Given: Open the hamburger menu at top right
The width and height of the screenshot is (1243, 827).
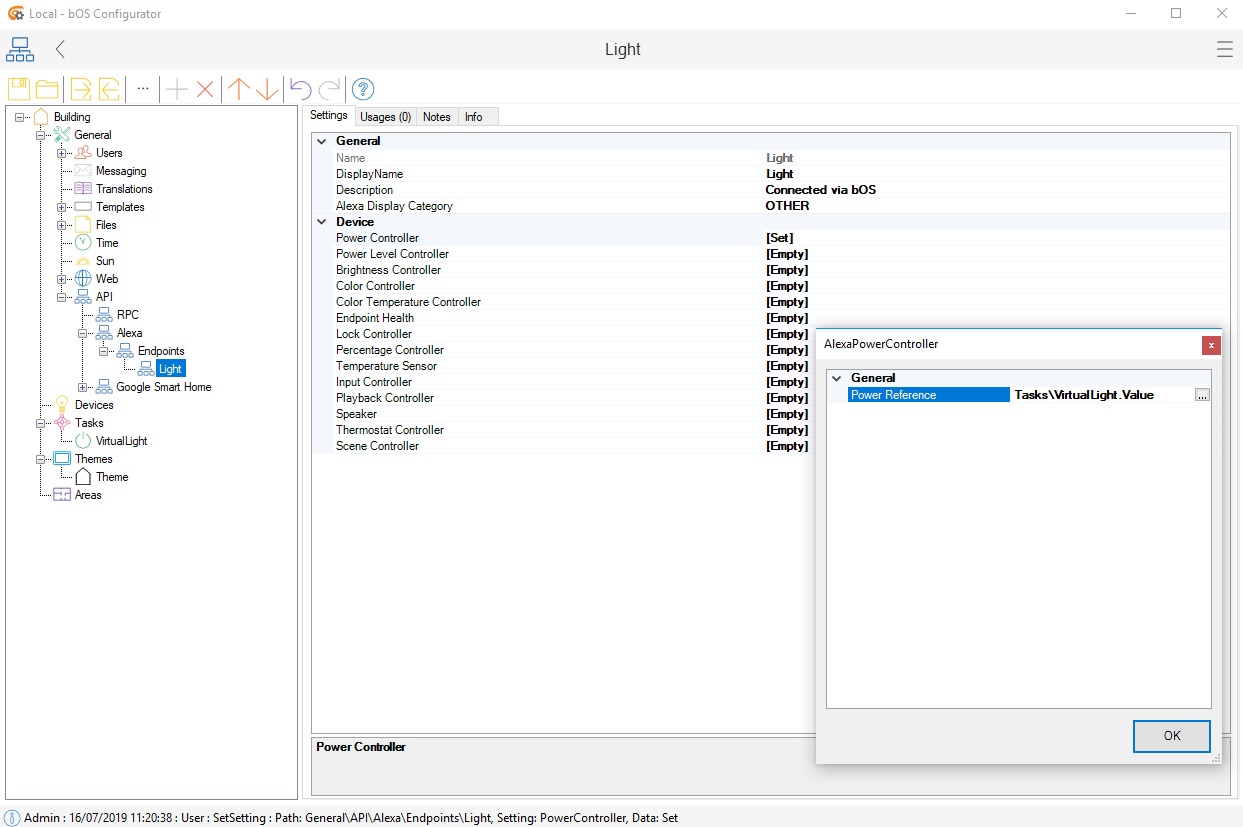Looking at the screenshot, I should [1224, 49].
